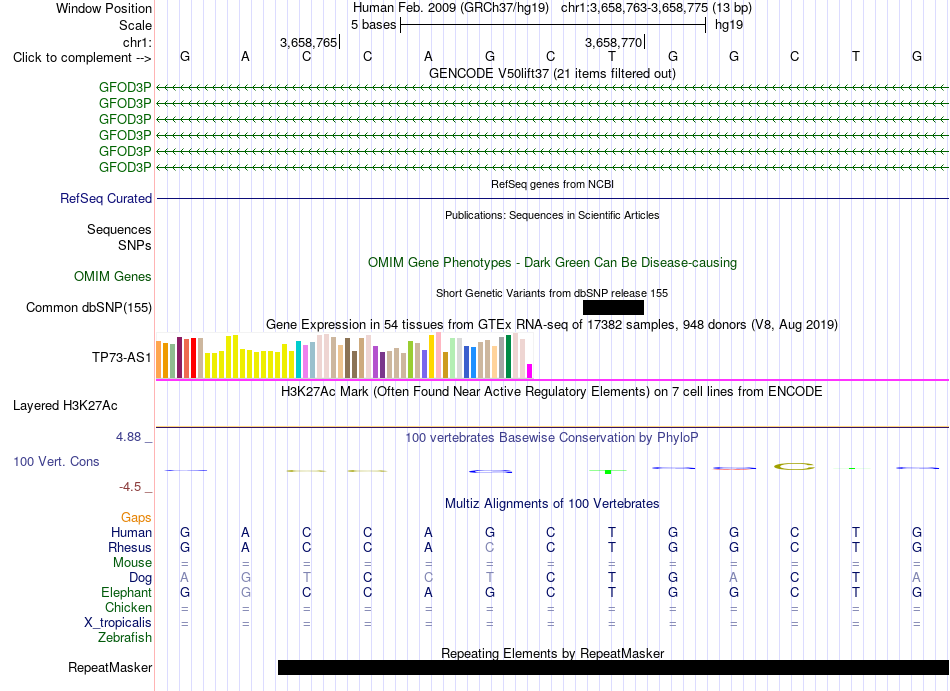Click the PhyloP Basewise Conservation title
The image size is (950, 691).
click(x=552, y=437)
